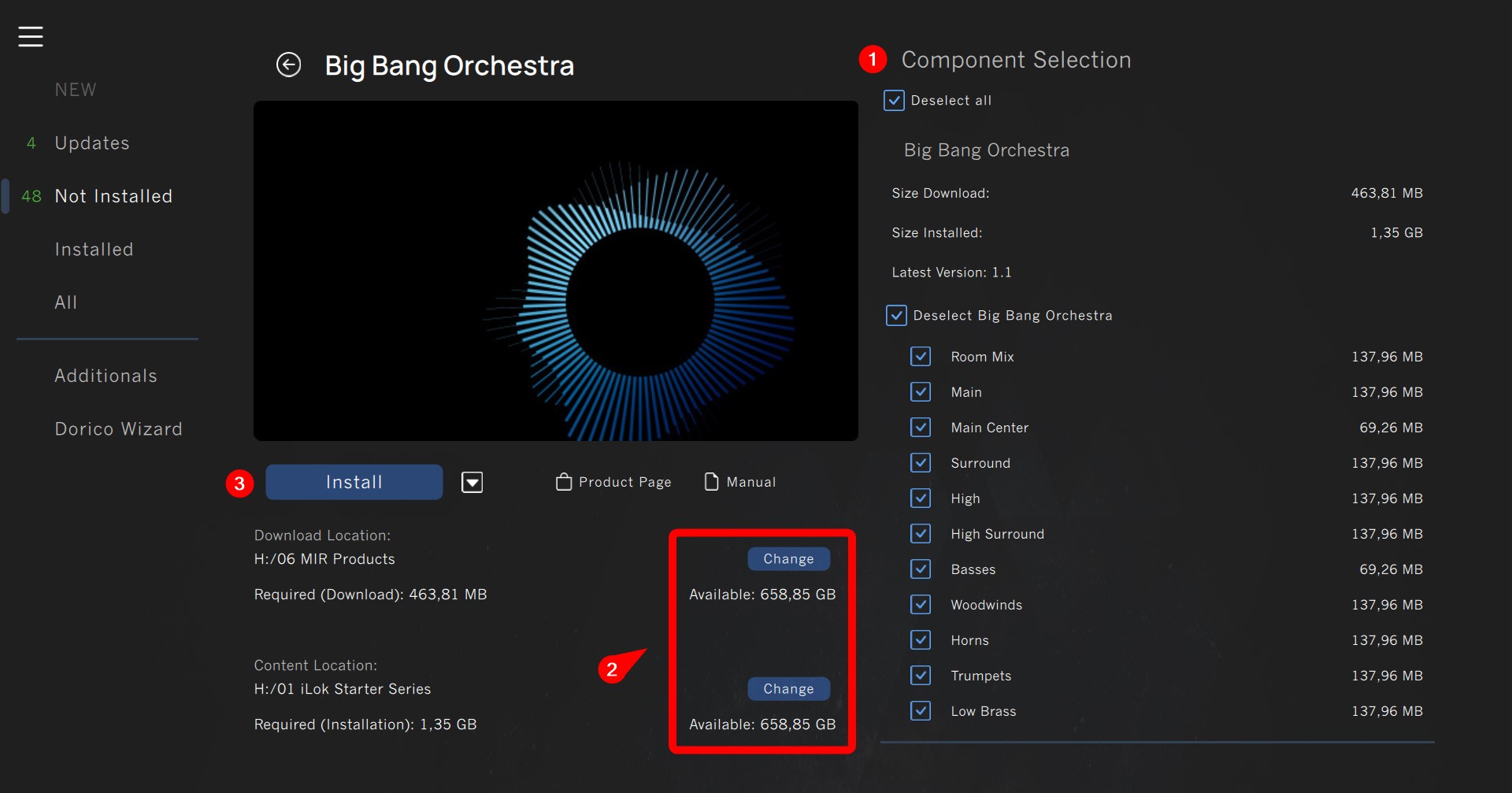Viewport: 1512px width, 793px height.
Task: Open the Product Page bag icon
Action: 564,482
